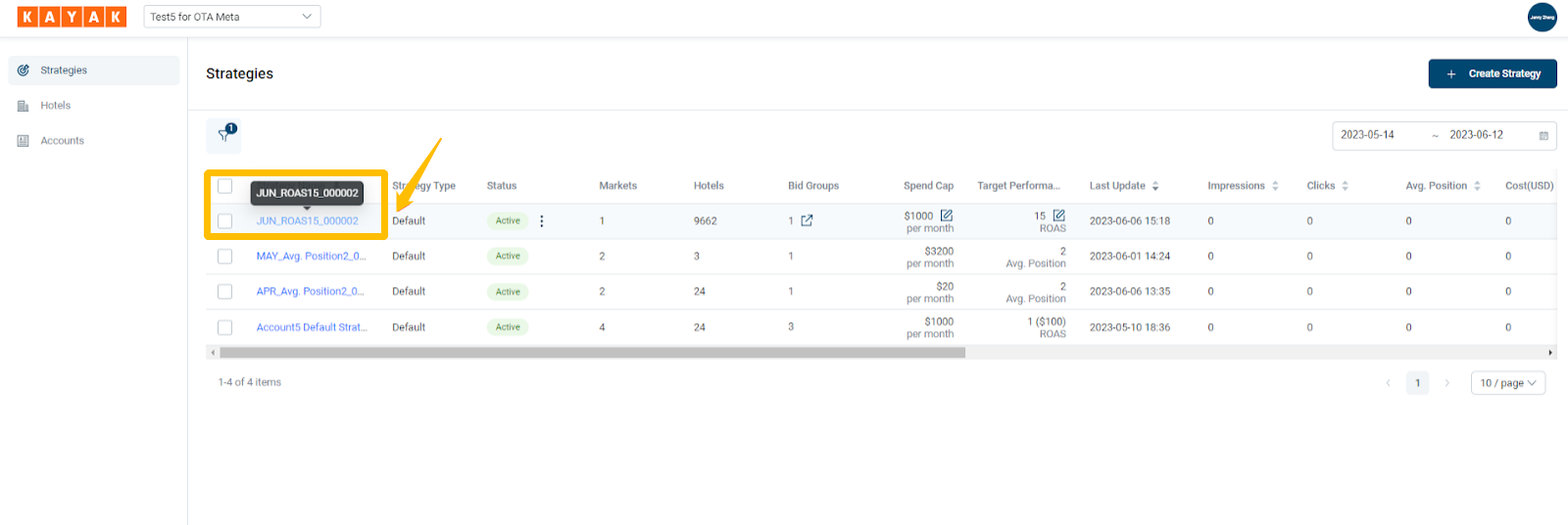Open the Account5 Default Strat... link
The image size is (1568, 525).
(312, 327)
